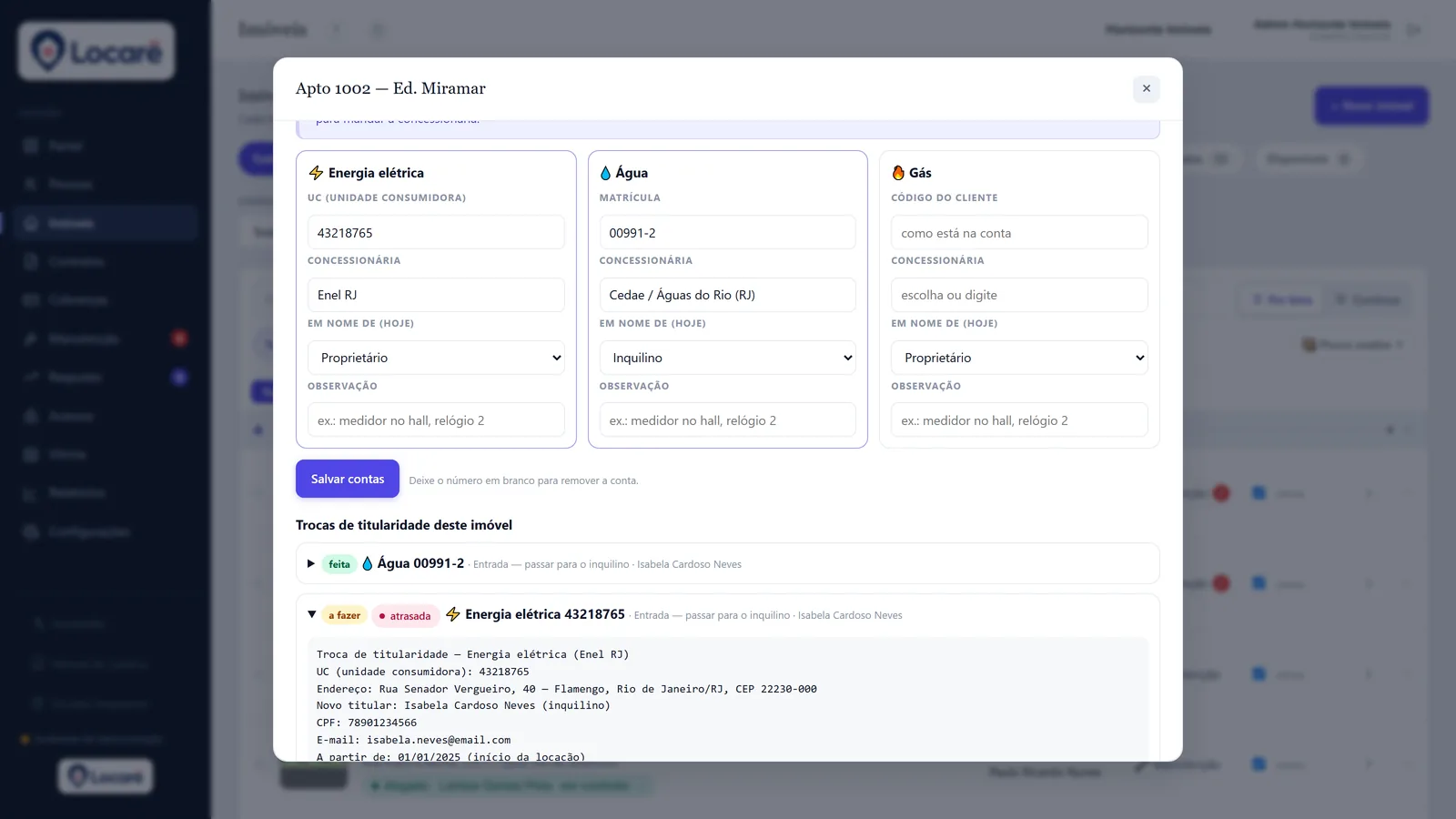The width and height of the screenshot is (1456, 819).
Task: Click the 'feita' status badge
Action: [x=339, y=564]
